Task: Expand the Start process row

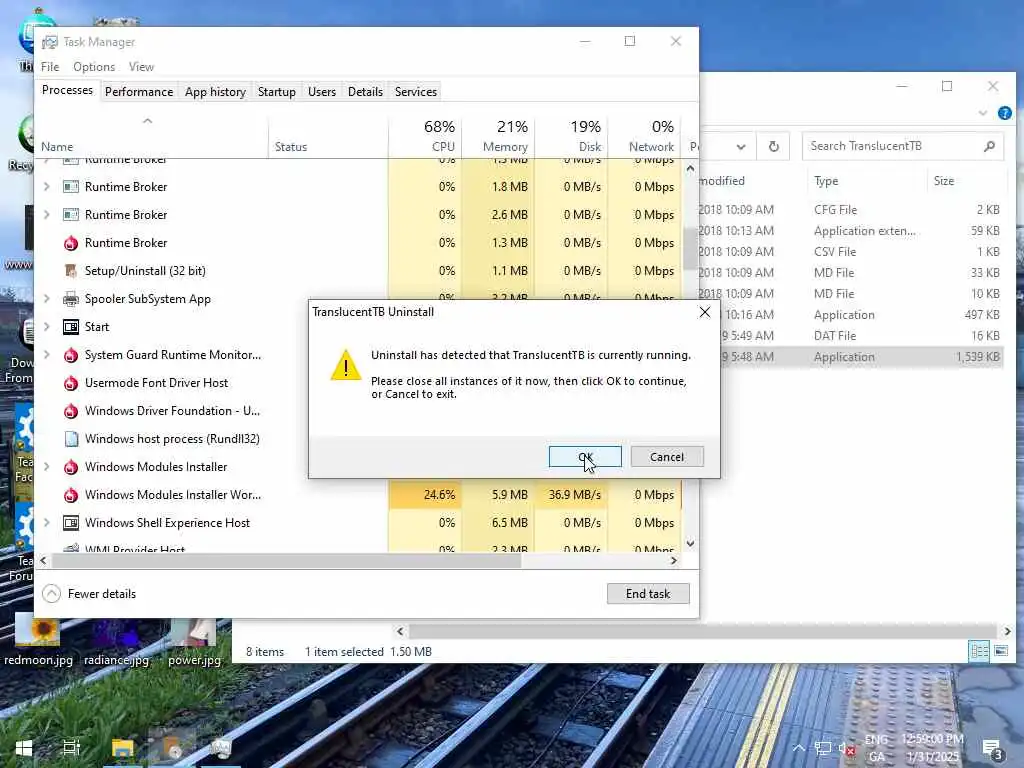Action: coord(46,327)
